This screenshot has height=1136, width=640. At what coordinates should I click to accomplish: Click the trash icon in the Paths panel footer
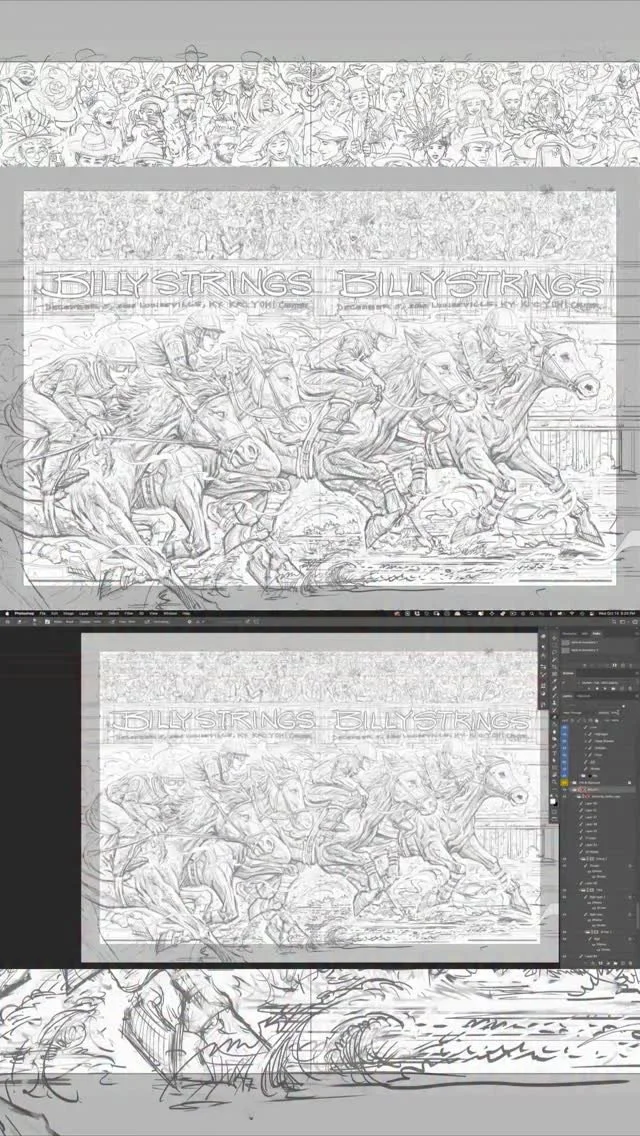pos(631,665)
